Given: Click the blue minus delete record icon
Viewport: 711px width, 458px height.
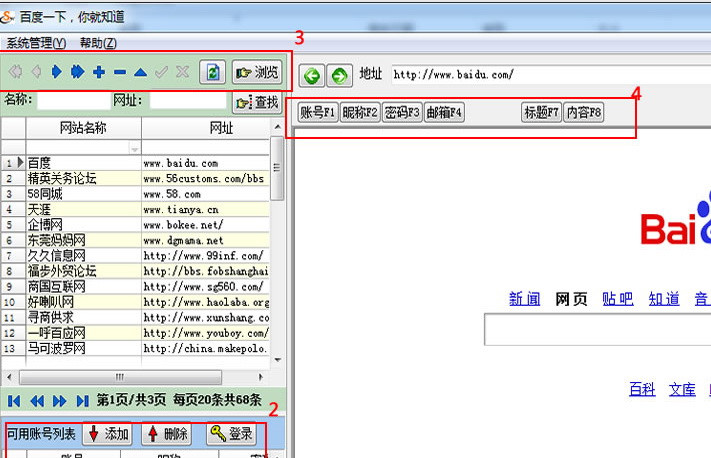Looking at the screenshot, I should point(120,72).
